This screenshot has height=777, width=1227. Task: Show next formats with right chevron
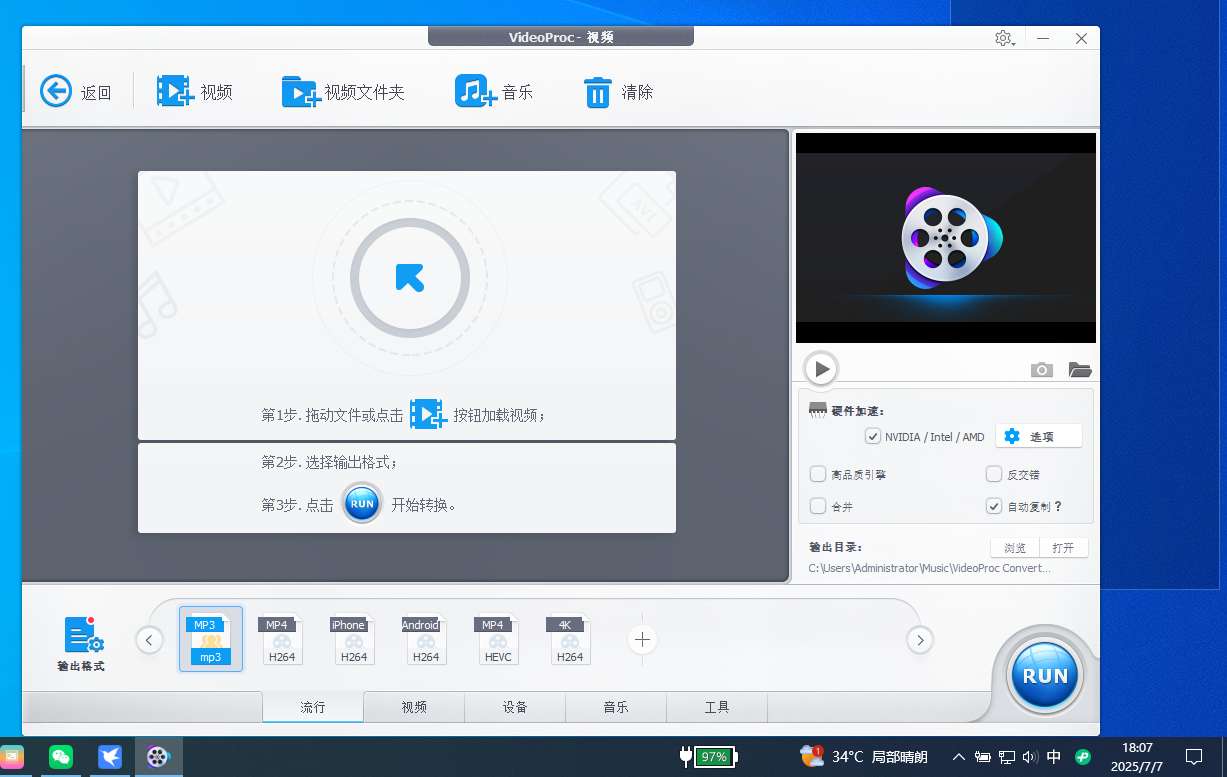tap(919, 640)
